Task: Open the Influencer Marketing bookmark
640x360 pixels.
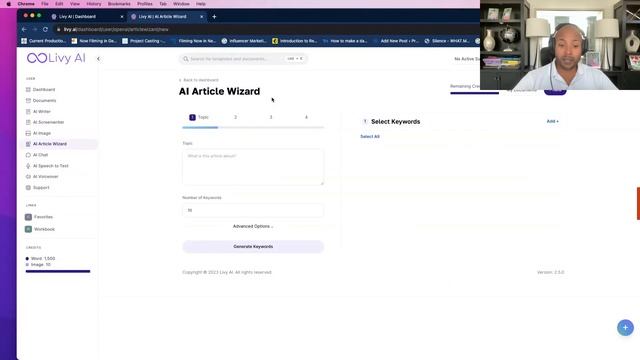Action: [x=244, y=41]
